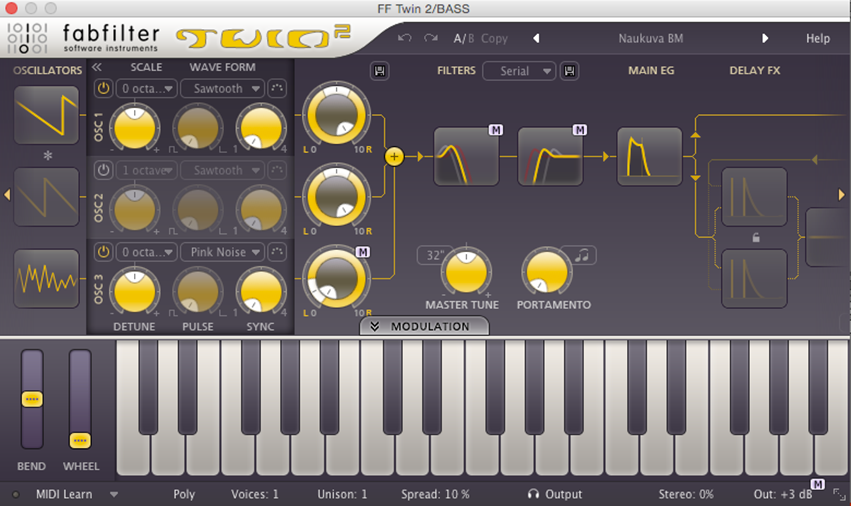The height and width of the screenshot is (506, 851).
Task: Click the oscillator mixer plus icon
Action: (393, 156)
